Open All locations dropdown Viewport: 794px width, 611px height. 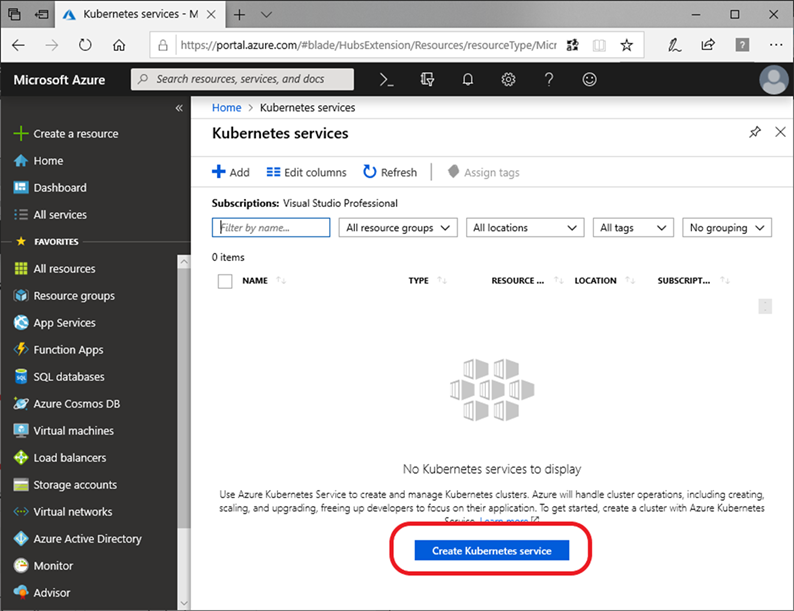click(x=525, y=228)
